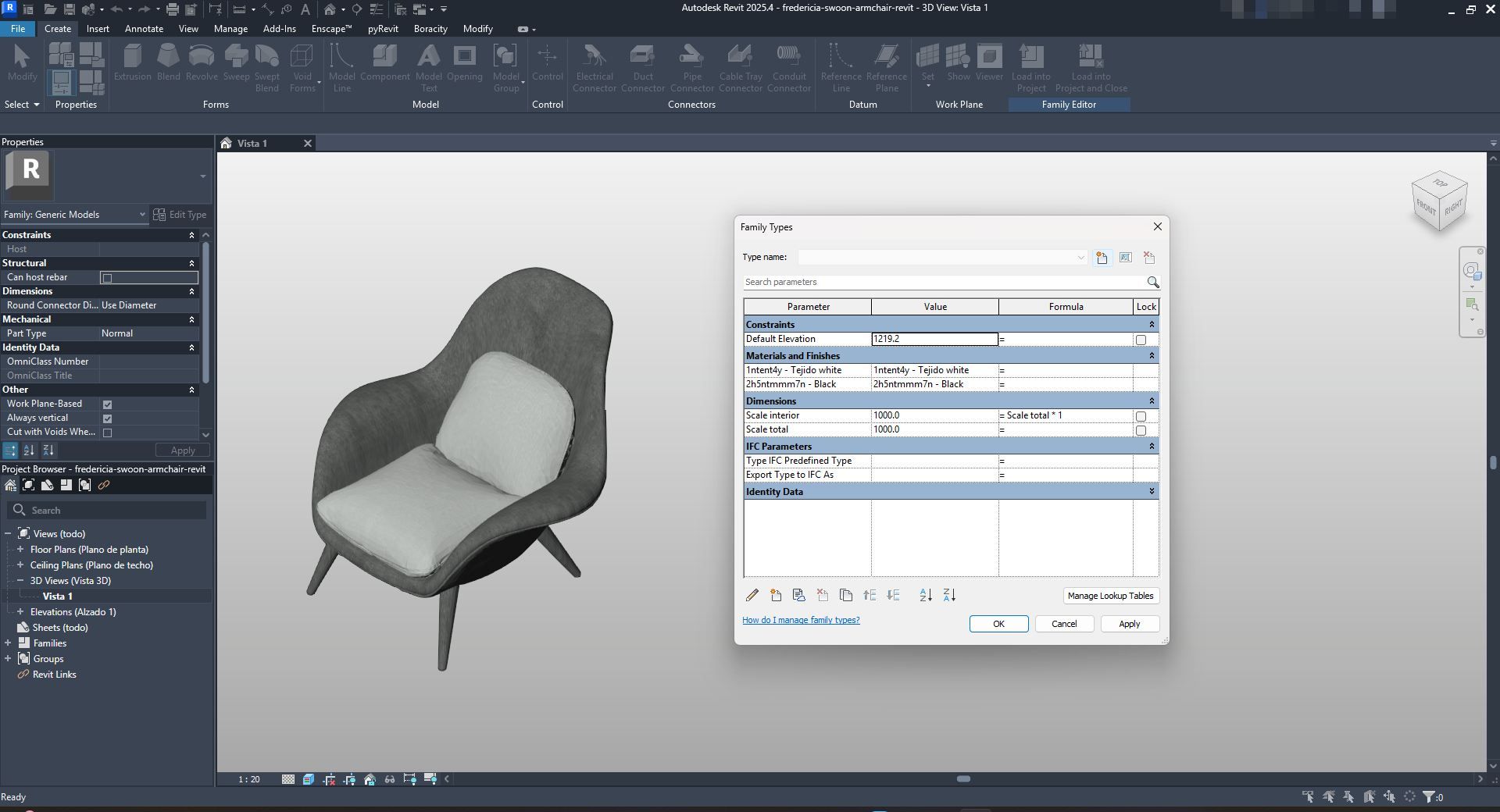Open the Manage ribbon tab
The width and height of the screenshot is (1500, 812).
(230, 29)
